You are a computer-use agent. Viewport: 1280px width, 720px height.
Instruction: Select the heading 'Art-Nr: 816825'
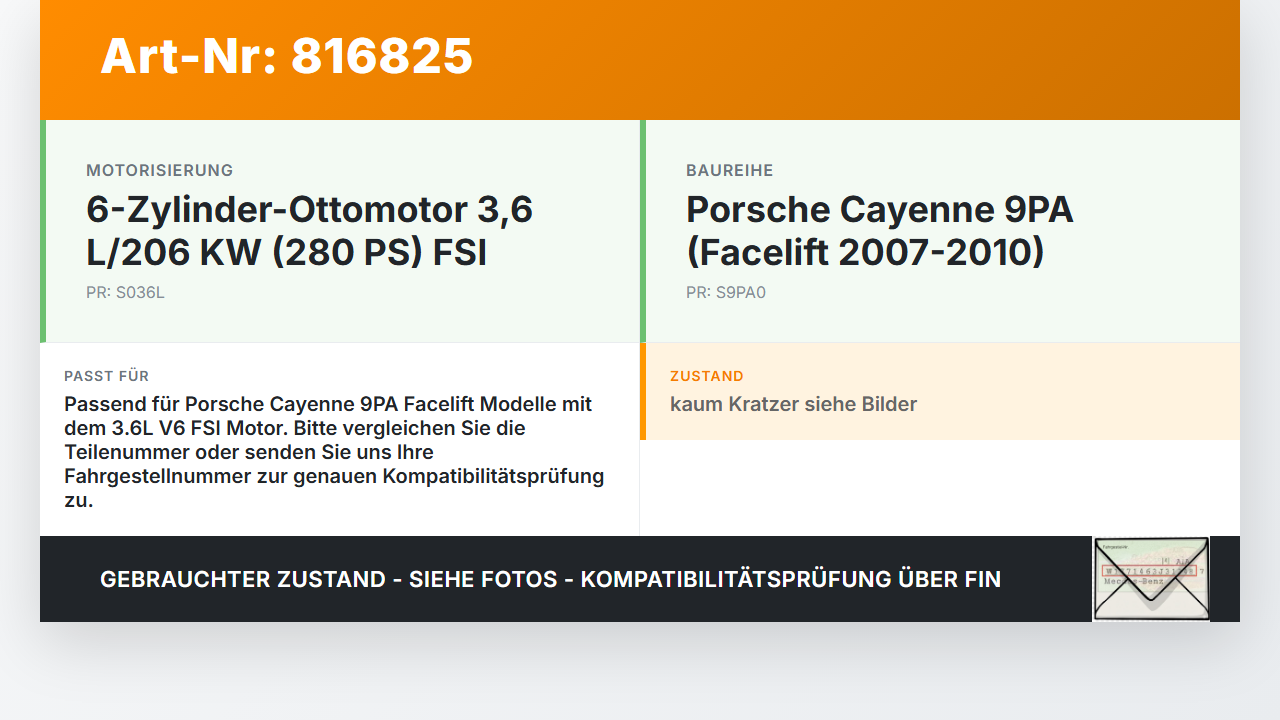286,56
